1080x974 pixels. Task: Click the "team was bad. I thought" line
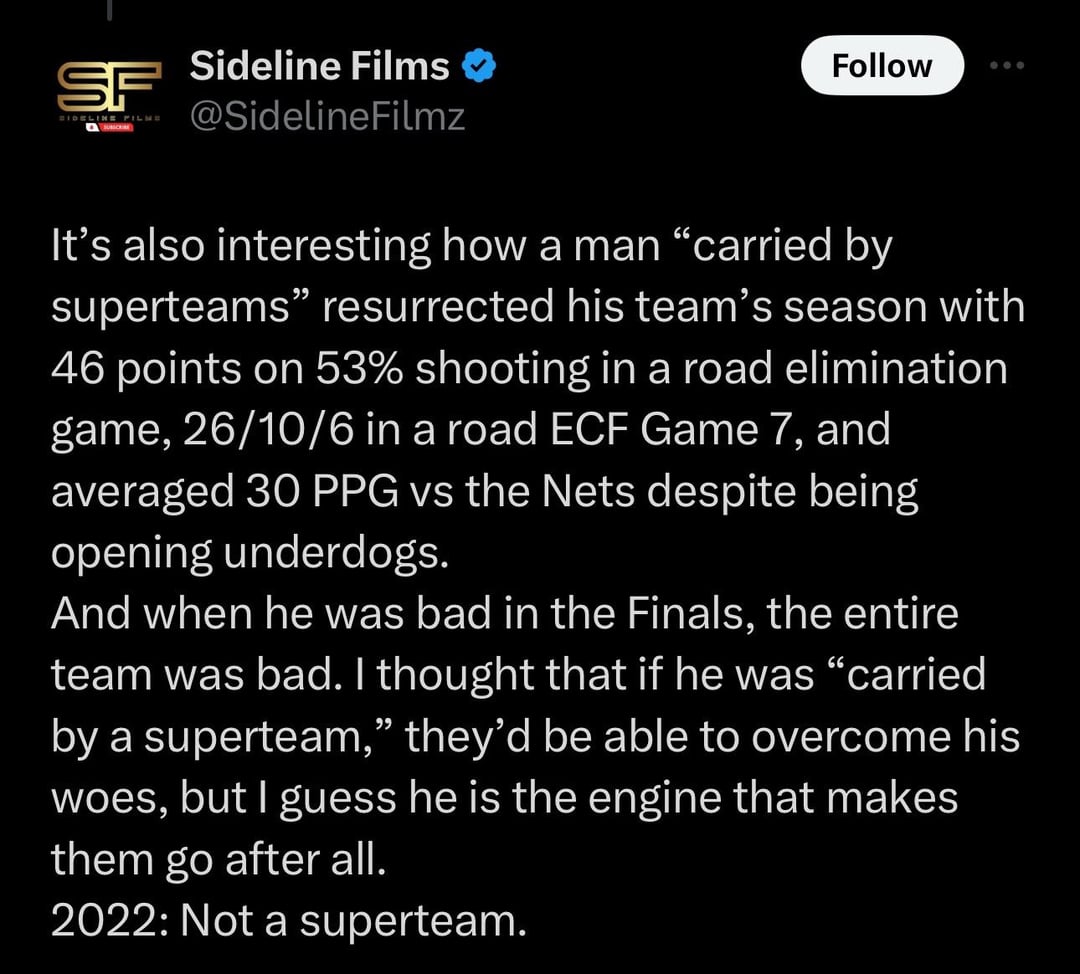pos(518,674)
